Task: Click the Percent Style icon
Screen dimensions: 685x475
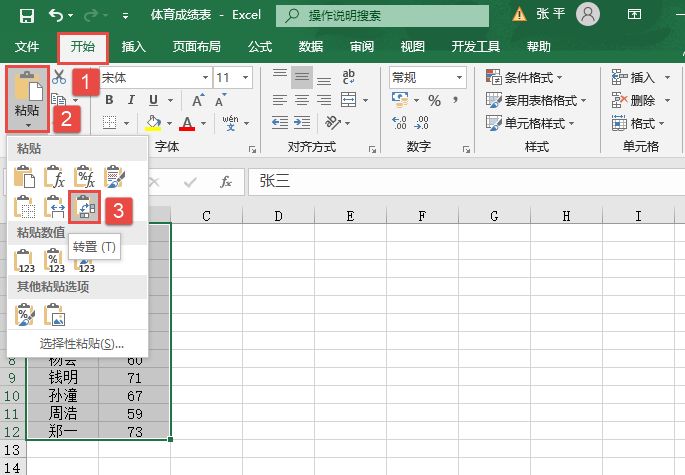Action: 434,101
